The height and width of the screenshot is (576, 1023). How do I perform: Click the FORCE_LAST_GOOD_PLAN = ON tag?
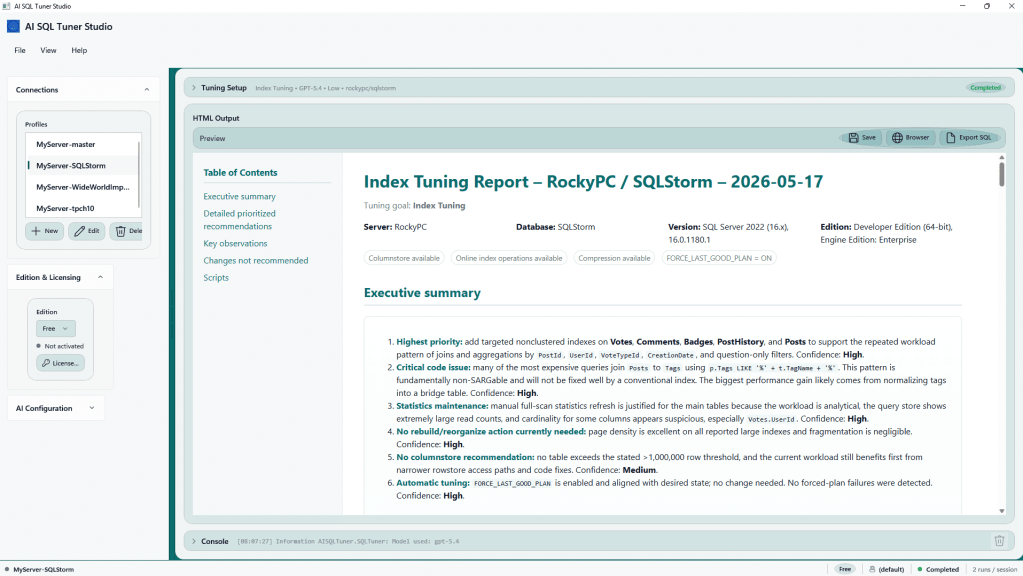pos(719,258)
